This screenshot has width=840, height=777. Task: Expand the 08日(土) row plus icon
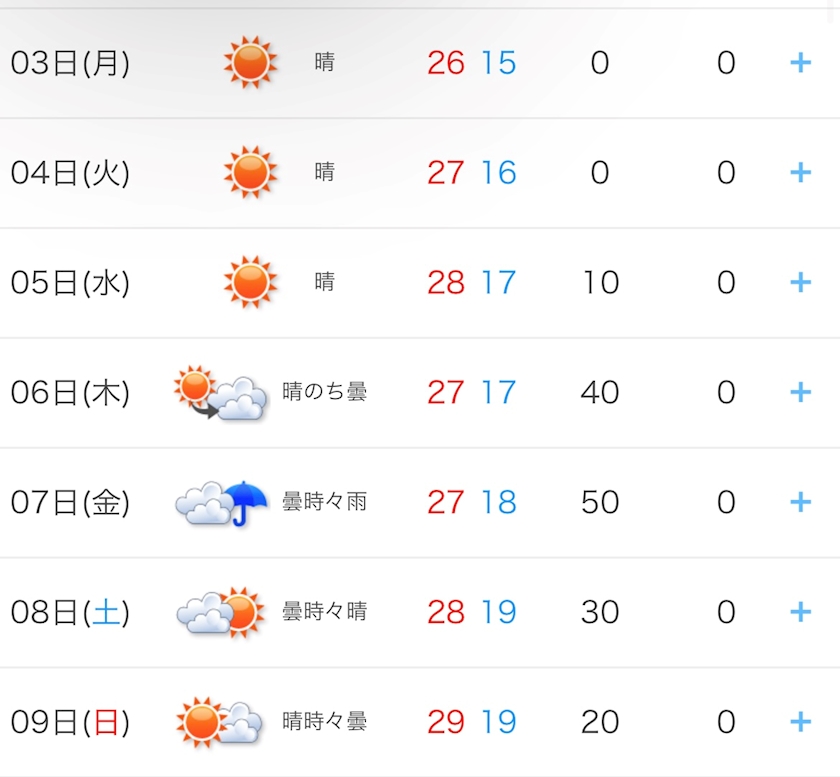coord(800,612)
